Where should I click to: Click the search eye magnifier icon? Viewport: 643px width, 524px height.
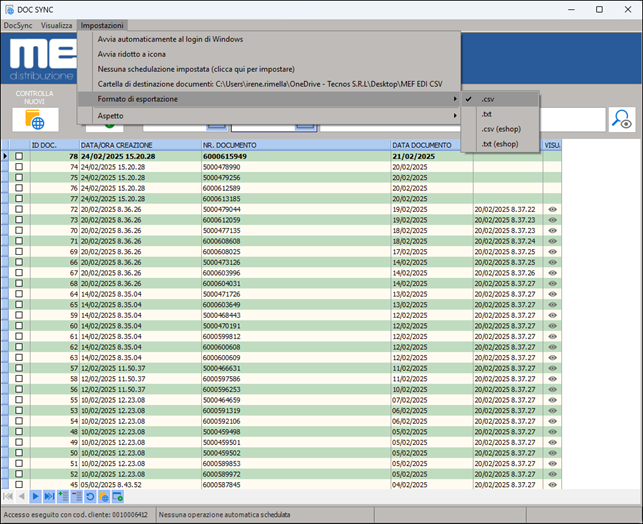point(621,119)
